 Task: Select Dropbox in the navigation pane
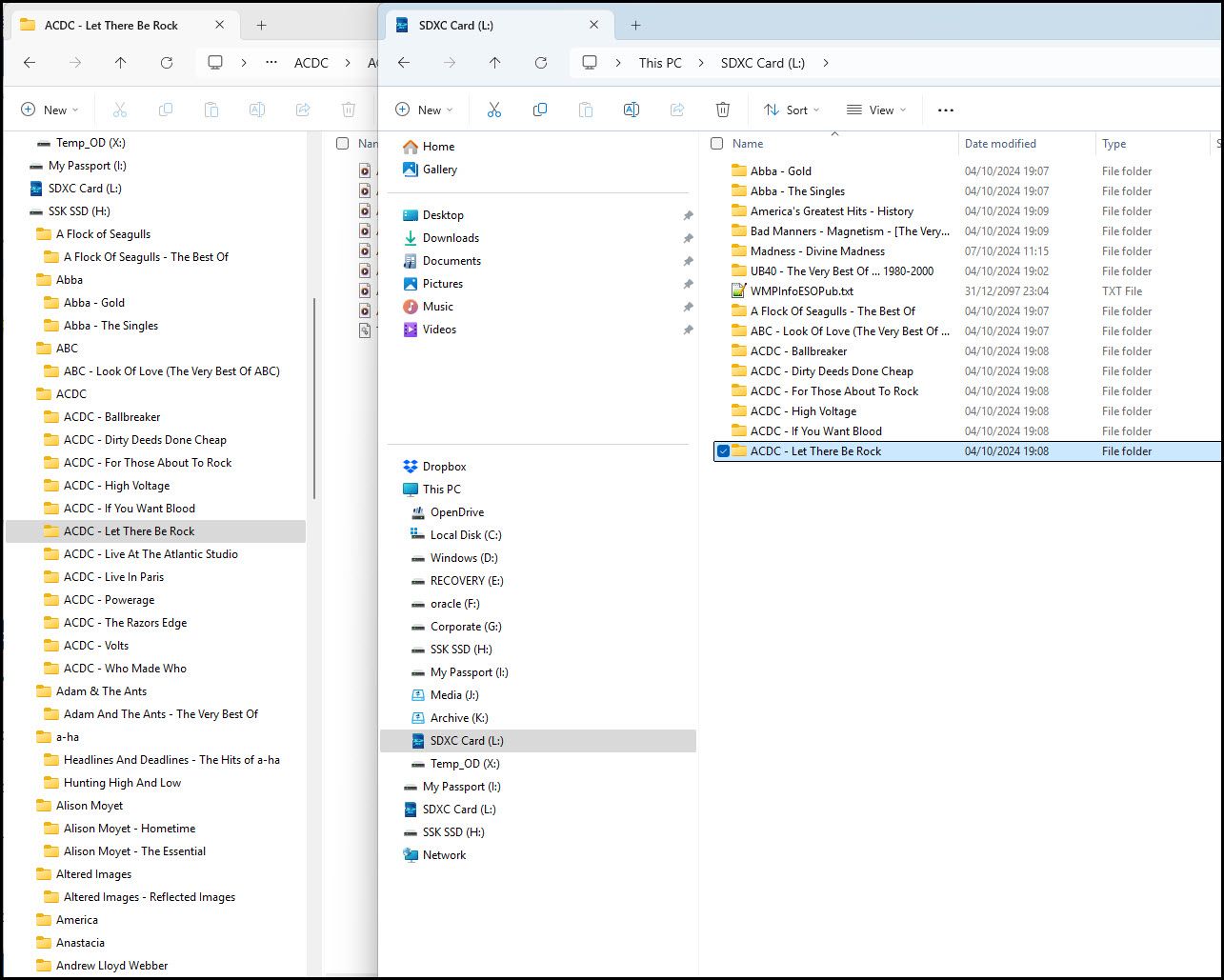(x=444, y=467)
